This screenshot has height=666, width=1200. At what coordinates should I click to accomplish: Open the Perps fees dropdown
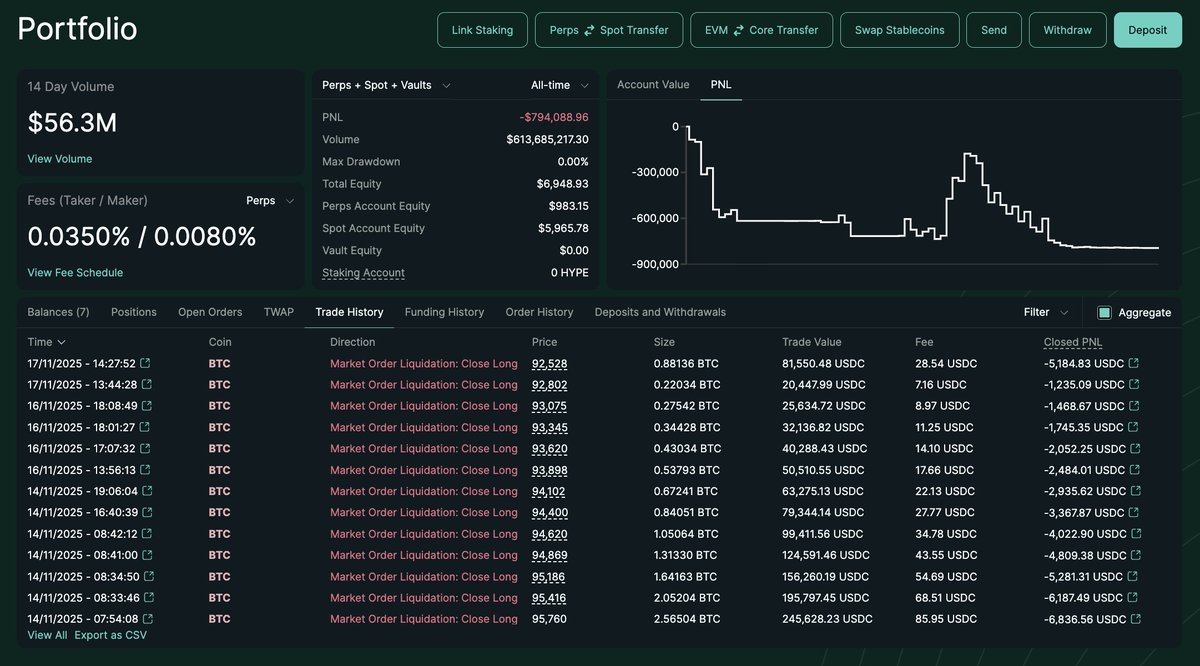tap(270, 200)
